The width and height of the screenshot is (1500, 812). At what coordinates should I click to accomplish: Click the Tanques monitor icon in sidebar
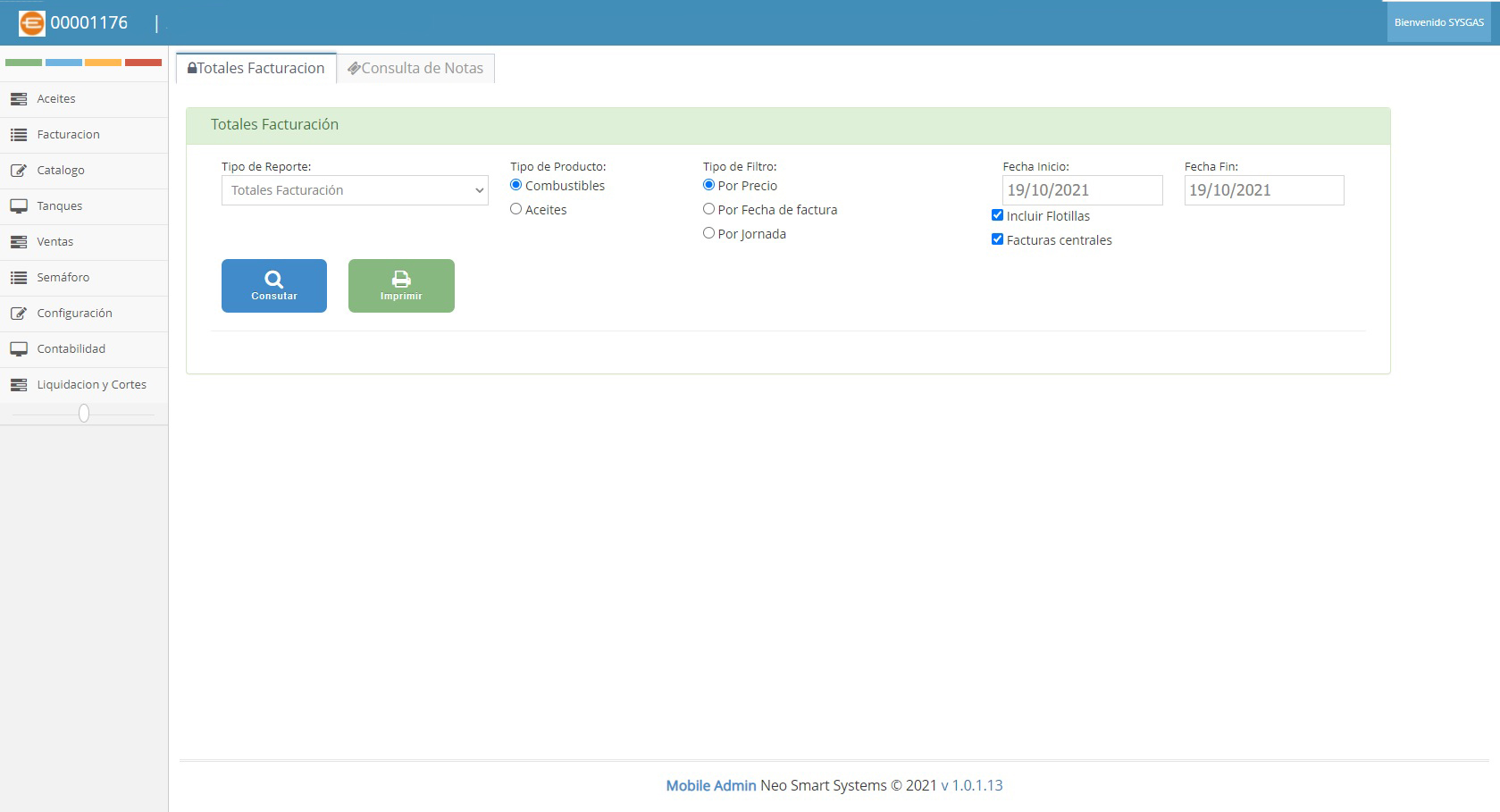(19, 206)
